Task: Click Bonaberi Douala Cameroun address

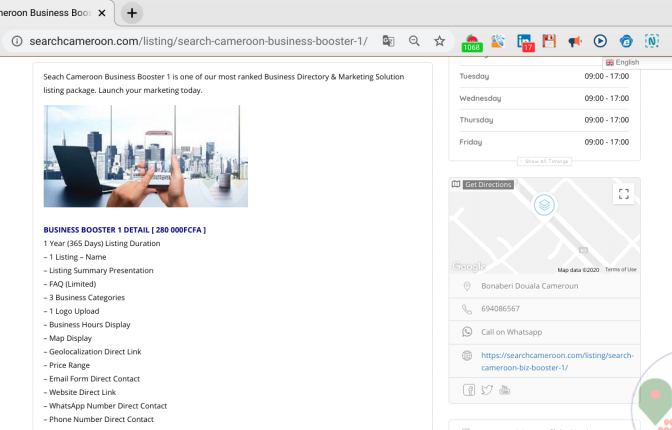Action: 530,286
